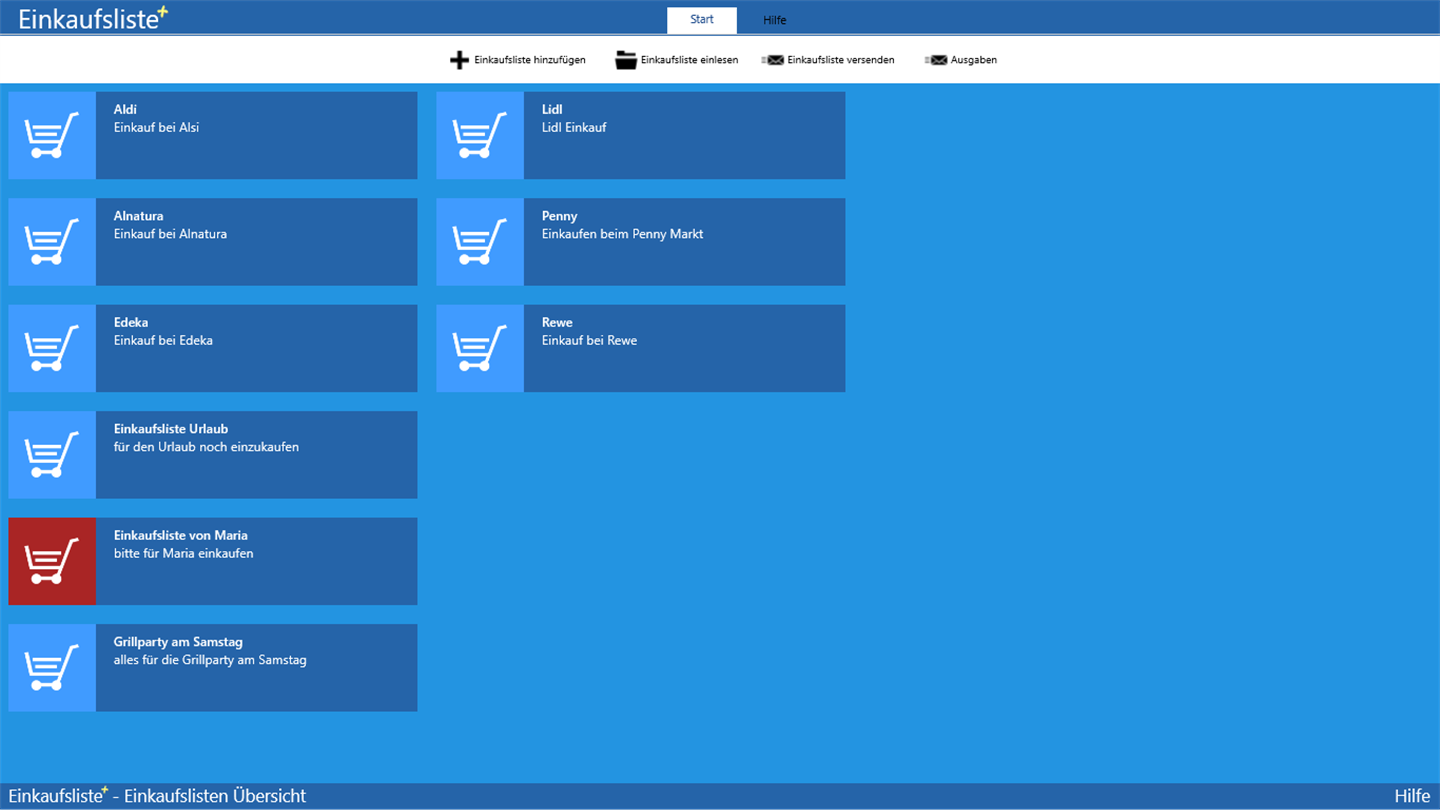
Task: Click the Penny title text
Action: click(x=560, y=216)
